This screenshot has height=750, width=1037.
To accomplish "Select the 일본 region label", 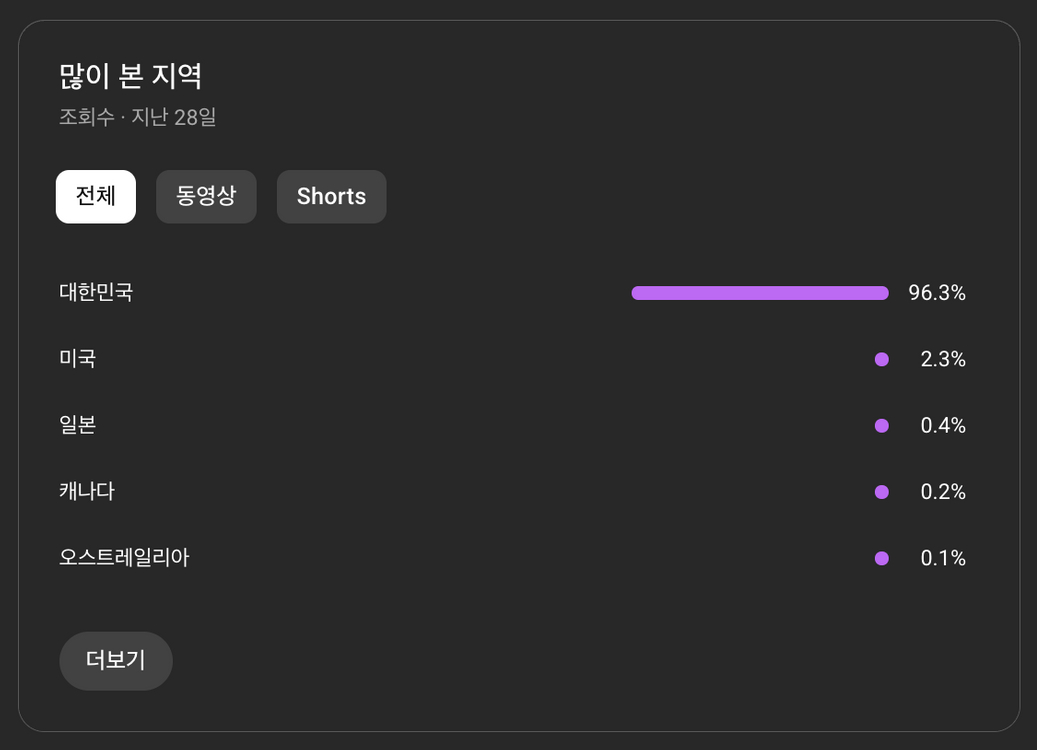I will (x=76, y=425).
